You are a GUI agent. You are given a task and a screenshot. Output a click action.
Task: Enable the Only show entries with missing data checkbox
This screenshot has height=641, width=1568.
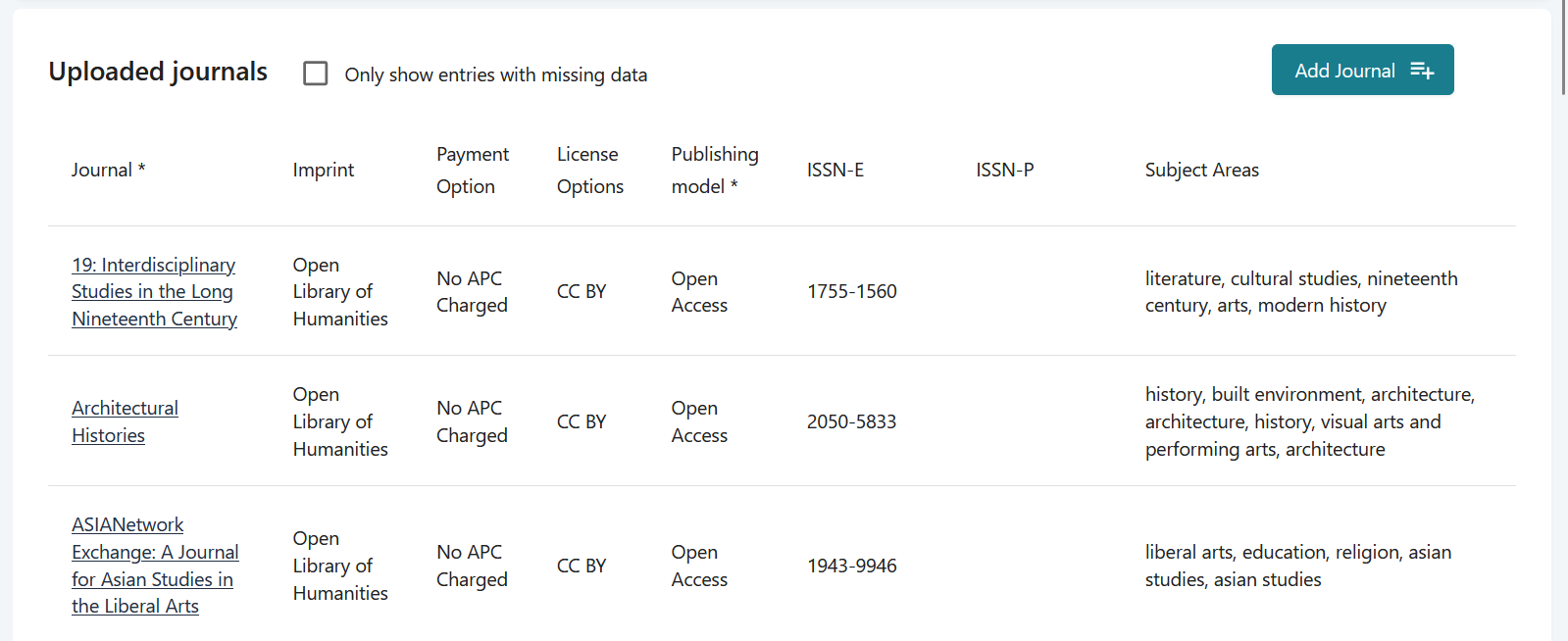pyautogui.click(x=315, y=73)
